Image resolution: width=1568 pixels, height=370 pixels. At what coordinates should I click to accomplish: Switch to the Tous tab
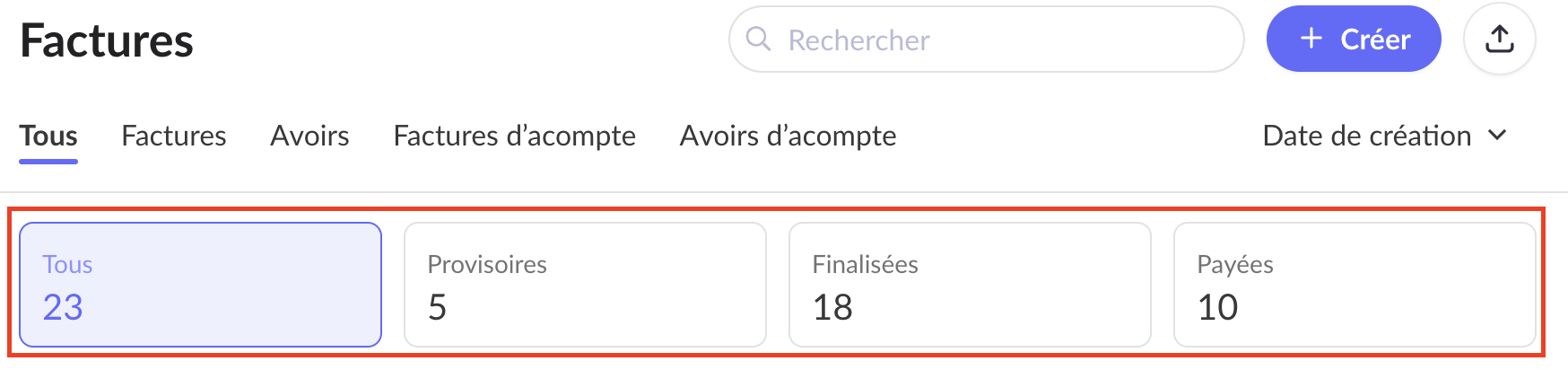coord(48,136)
